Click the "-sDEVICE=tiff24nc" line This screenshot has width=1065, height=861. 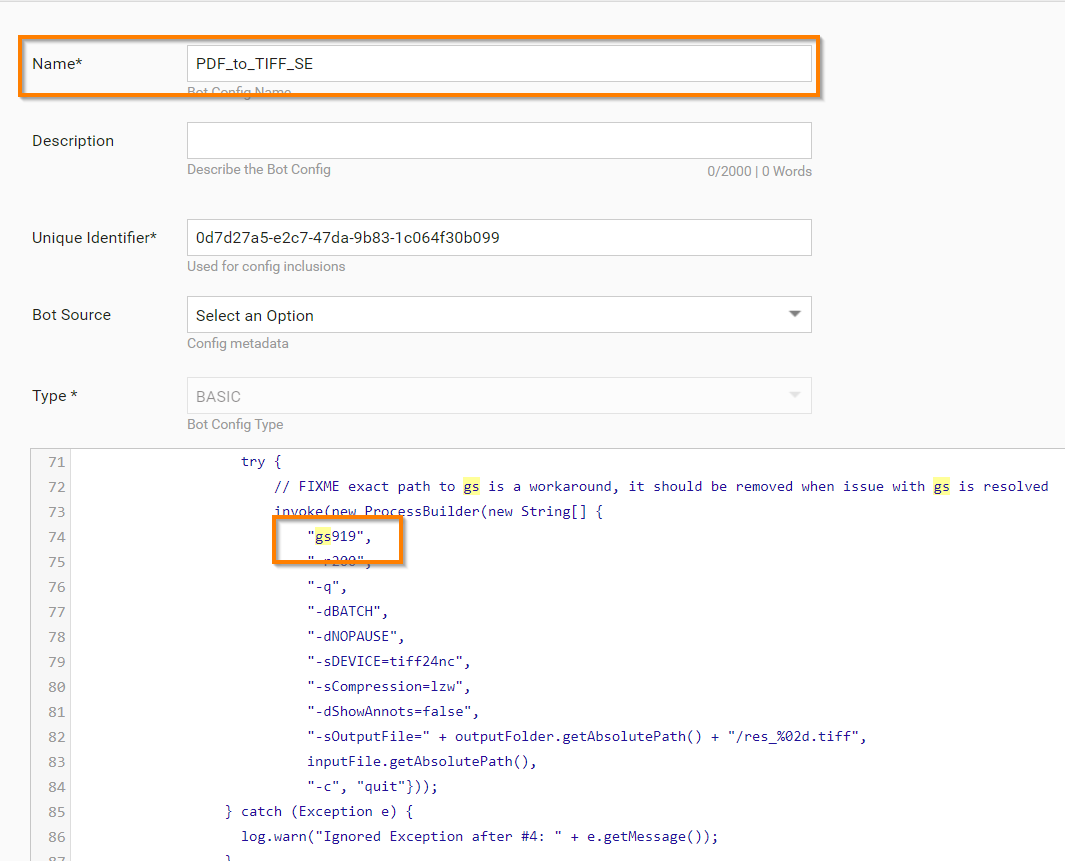click(x=389, y=662)
